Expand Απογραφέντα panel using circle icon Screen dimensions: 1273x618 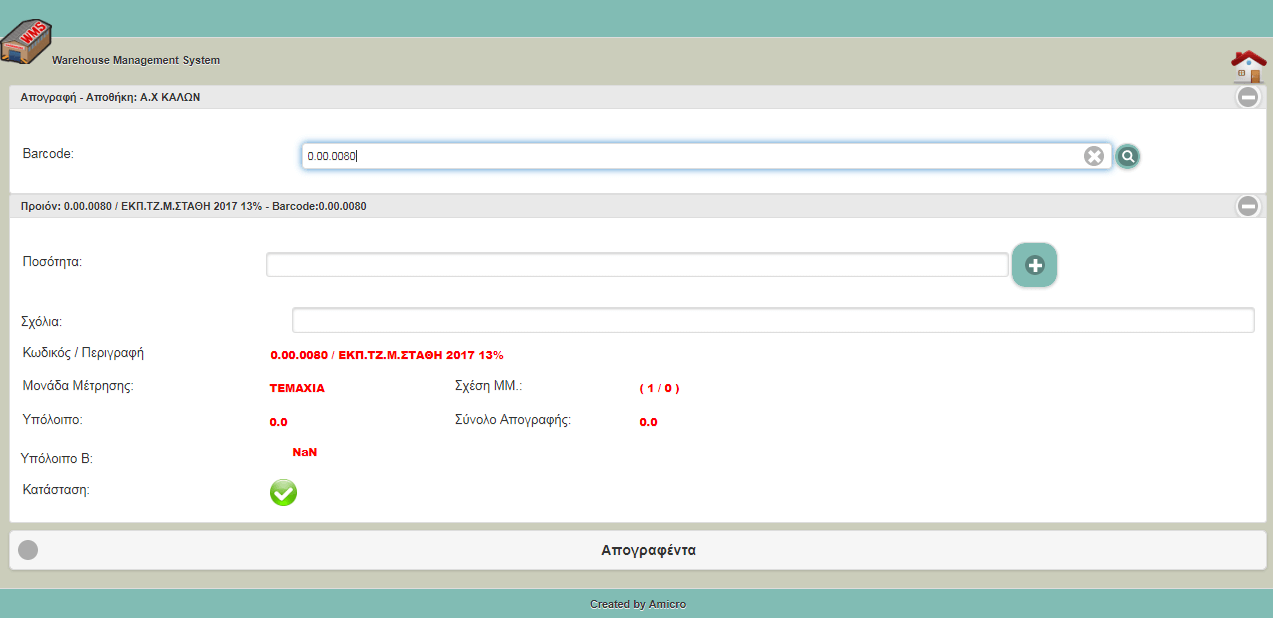(x=28, y=550)
